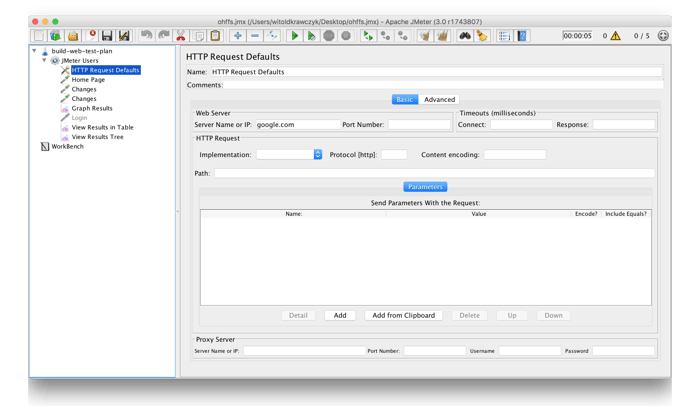Click the Proxy Server Password field

(x=624, y=351)
